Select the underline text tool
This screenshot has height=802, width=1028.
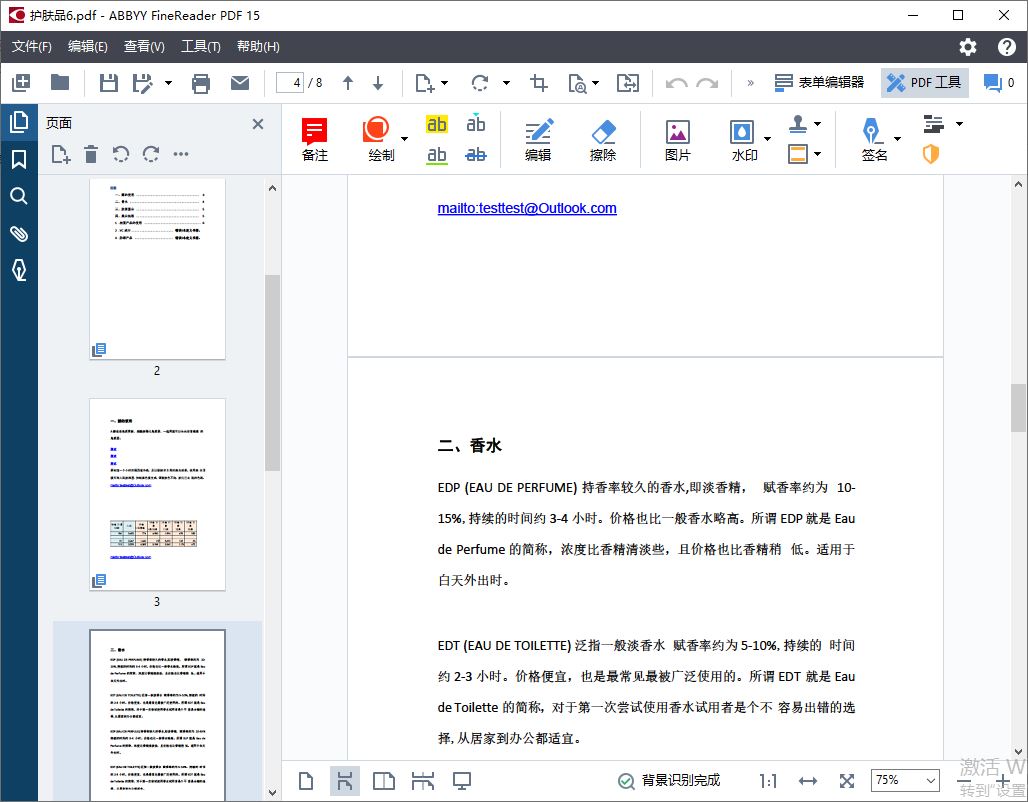click(437, 155)
